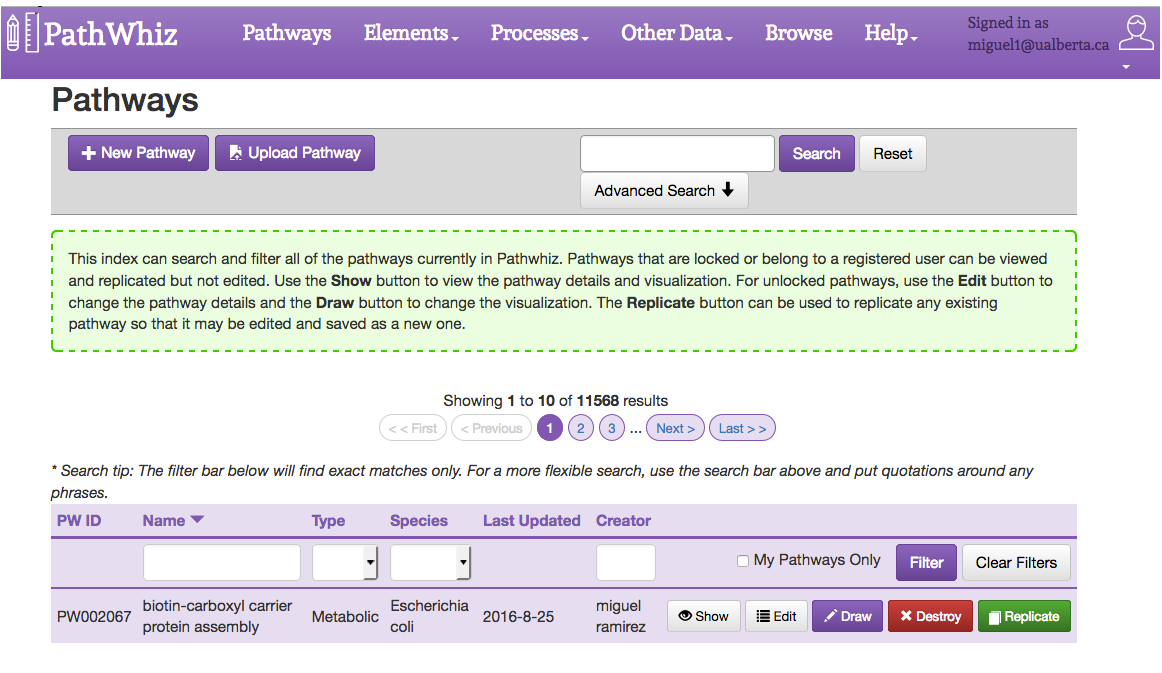Expand the Processes menu
Image resolution: width=1162 pixels, height=673 pixels.
click(x=540, y=33)
